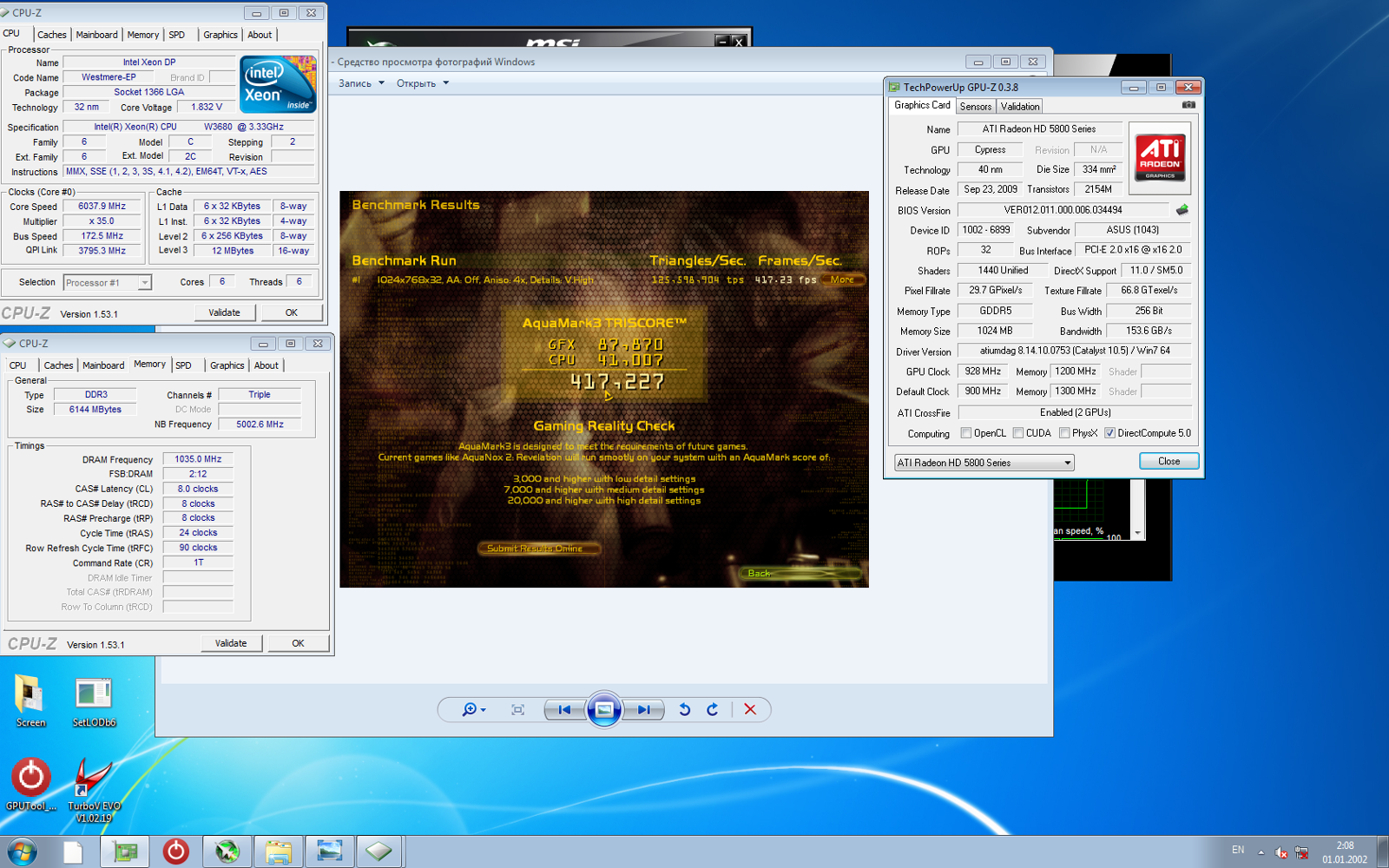This screenshot has height=868, width=1389.
Task: Click the actual size fit icon
Action: 518,710
